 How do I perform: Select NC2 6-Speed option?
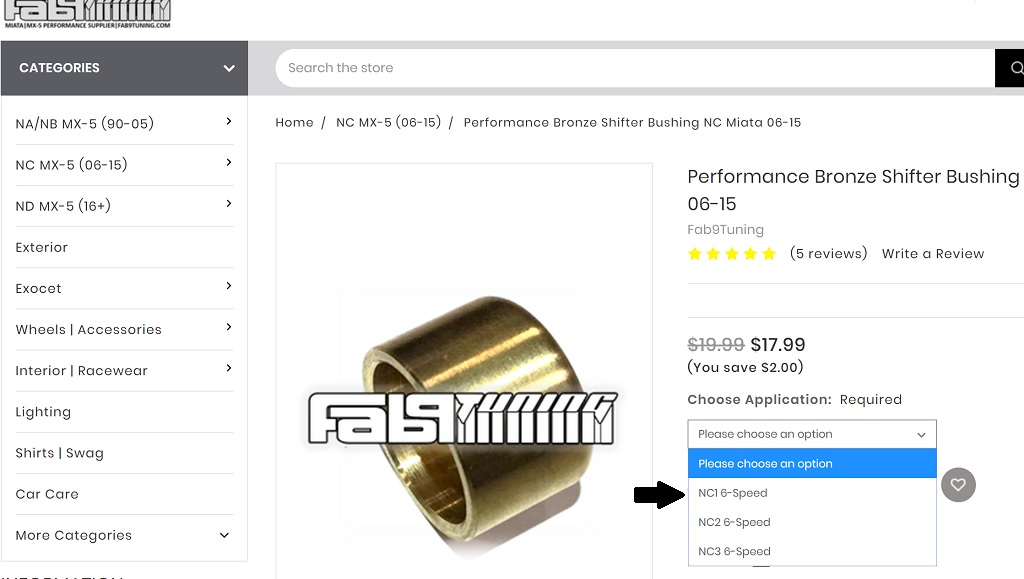[x=734, y=522]
